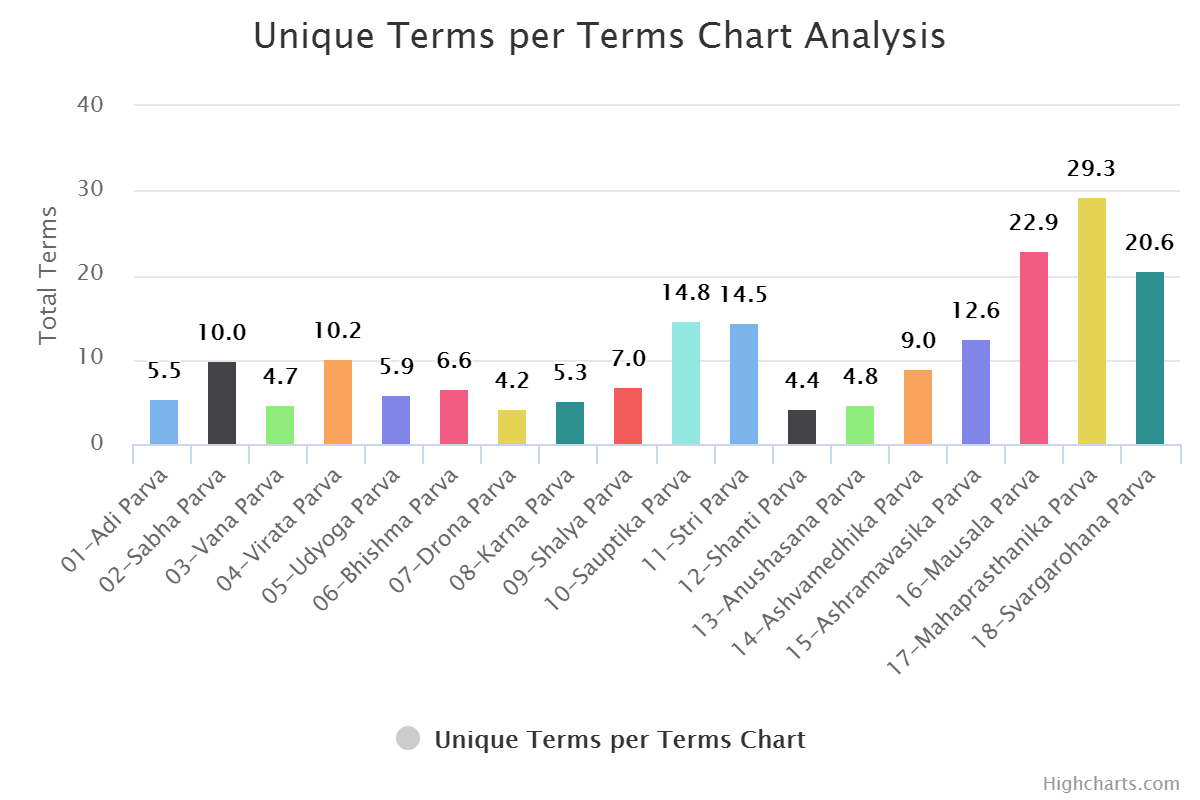The width and height of the screenshot is (1200, 800).
Task: Select the pink 16-Mausala Parva bar
Action: click(1034, 348)
